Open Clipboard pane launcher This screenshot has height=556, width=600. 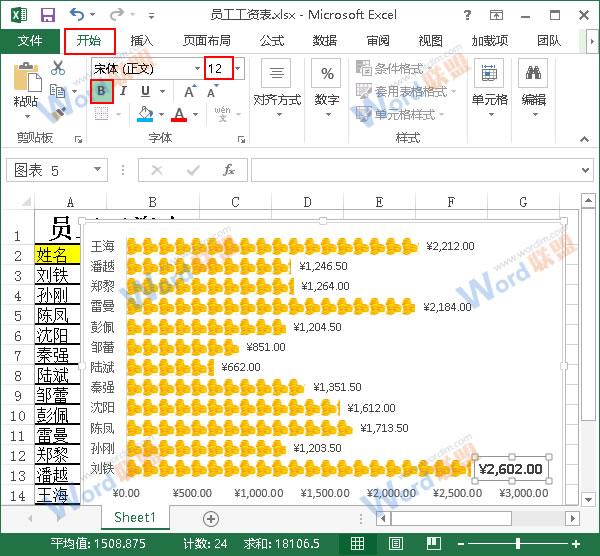pyautogui.click(x=78, y=140)
